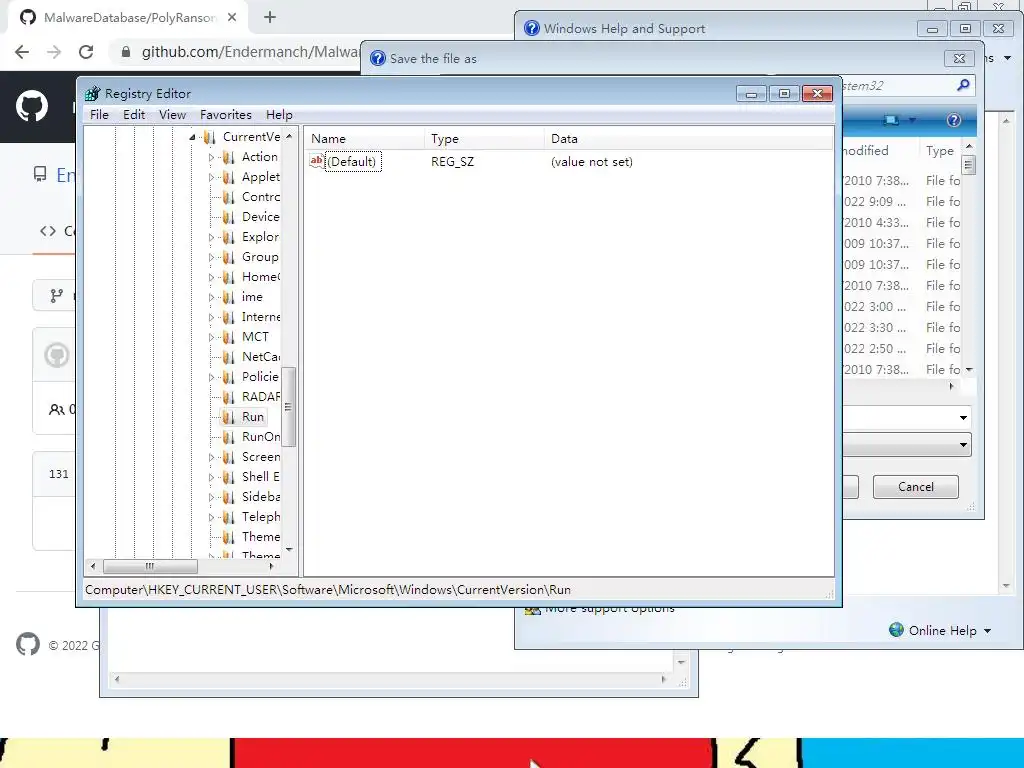This screenshot has height=768, width=1024.
Task: Click the GitHub logo in page header
Action: [x=31, y=106]
